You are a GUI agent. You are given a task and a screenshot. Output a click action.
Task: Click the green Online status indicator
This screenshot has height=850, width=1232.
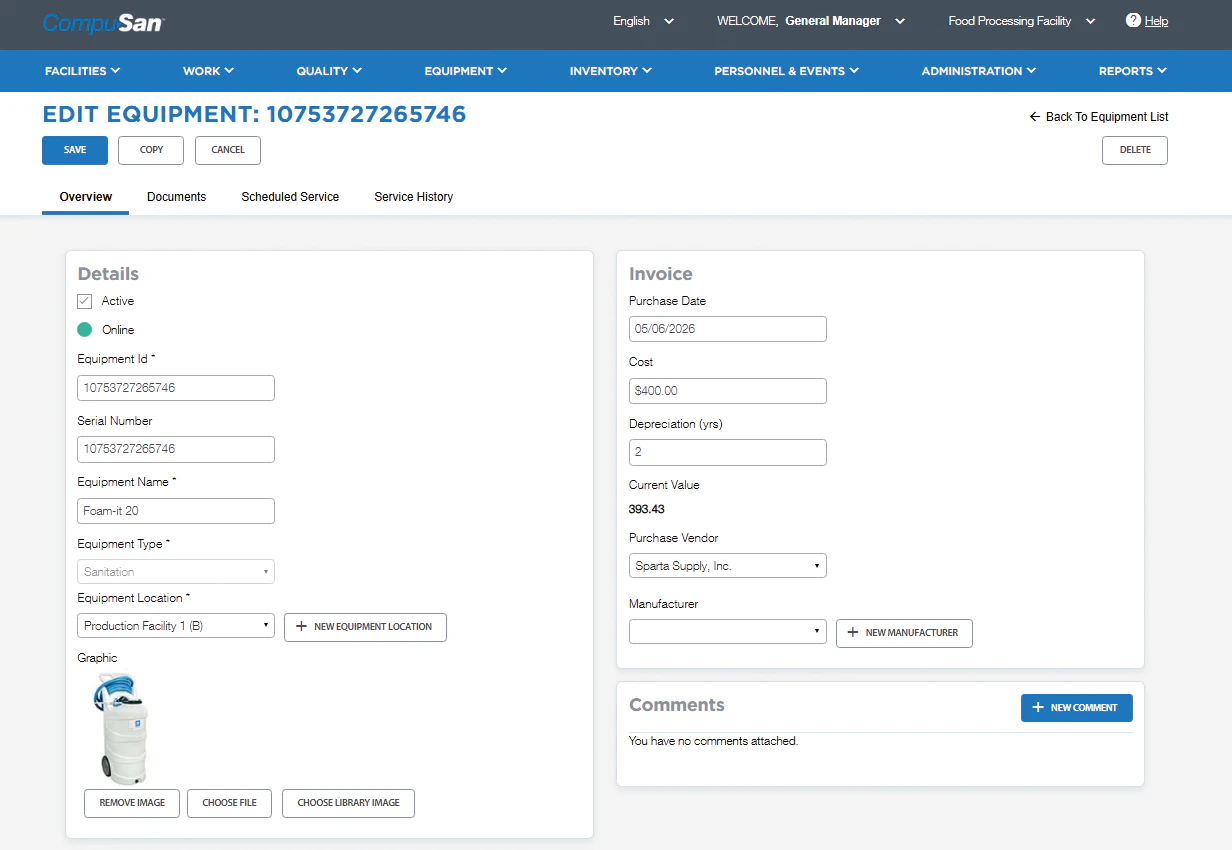coord(85,330)
